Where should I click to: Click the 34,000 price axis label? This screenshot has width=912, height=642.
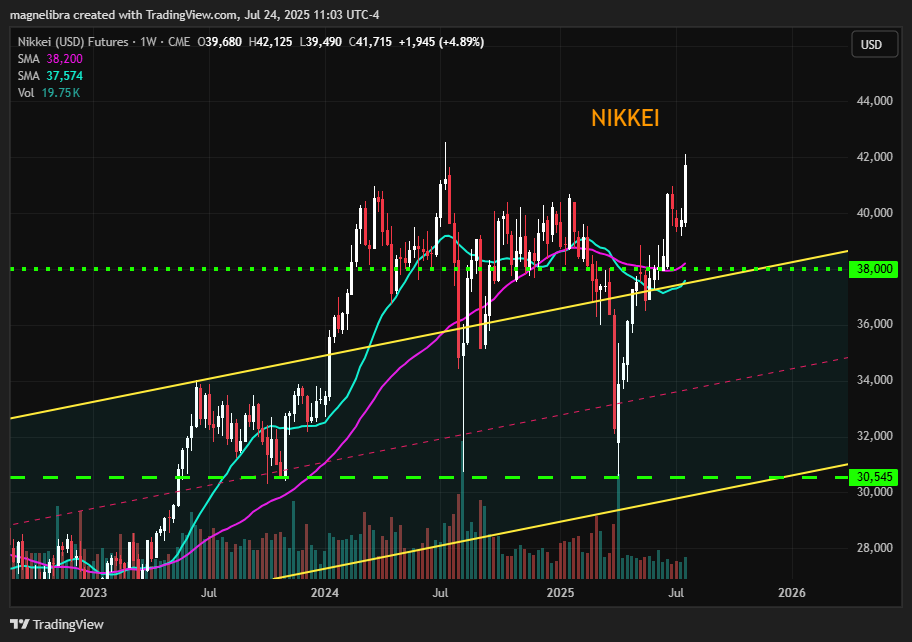[874, 379]
